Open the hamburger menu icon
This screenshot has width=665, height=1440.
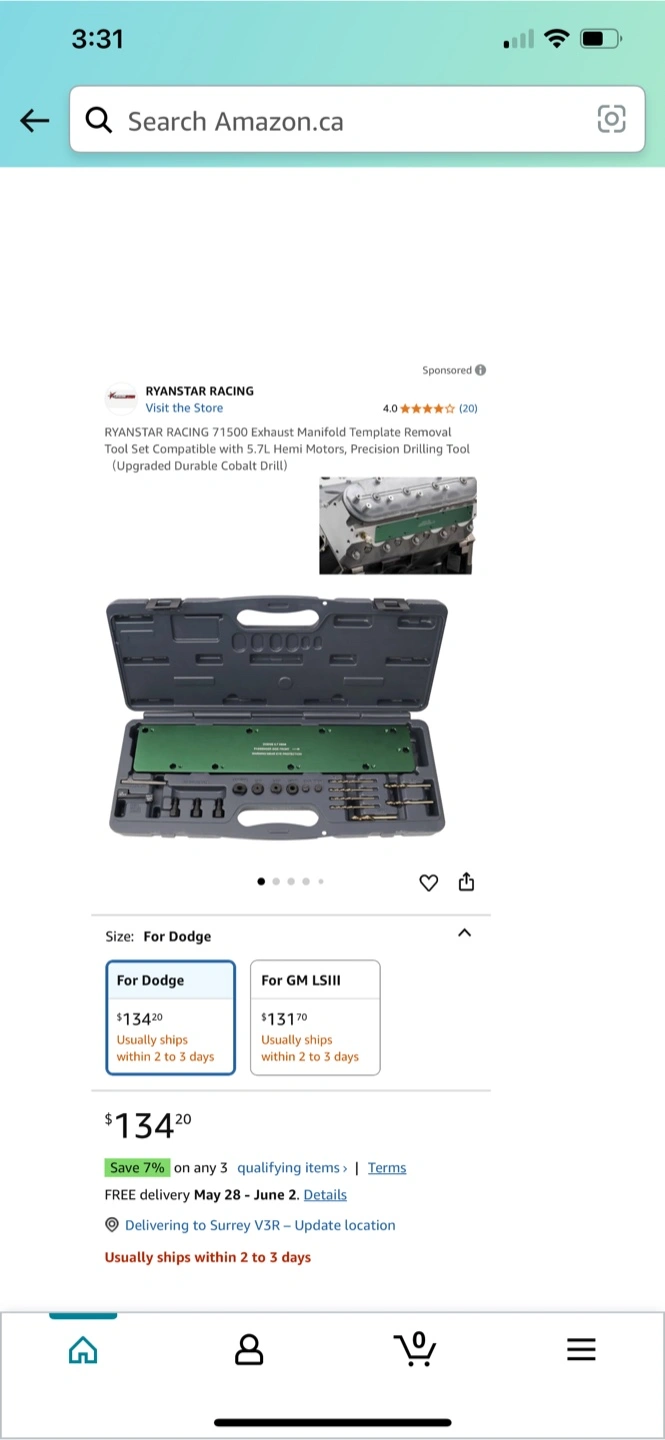(581, 1349)
